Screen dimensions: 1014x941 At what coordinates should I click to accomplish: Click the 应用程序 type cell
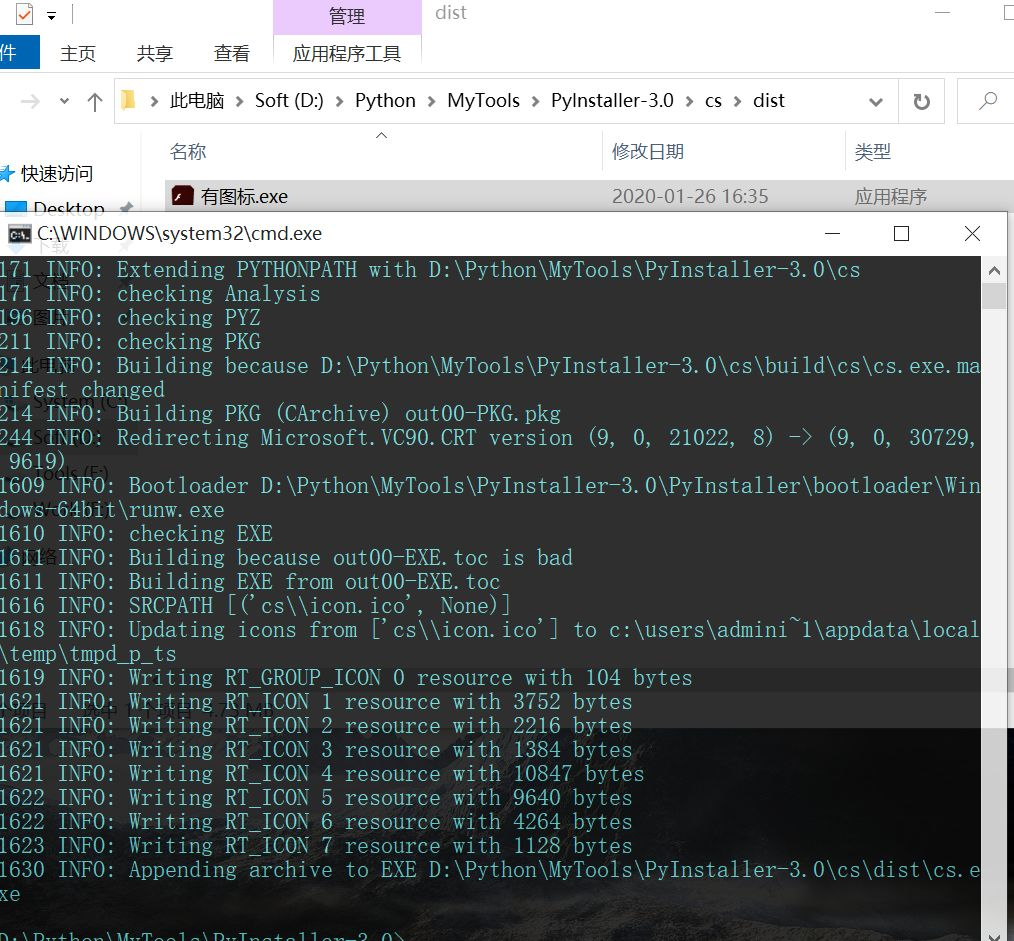pos(890,196)
